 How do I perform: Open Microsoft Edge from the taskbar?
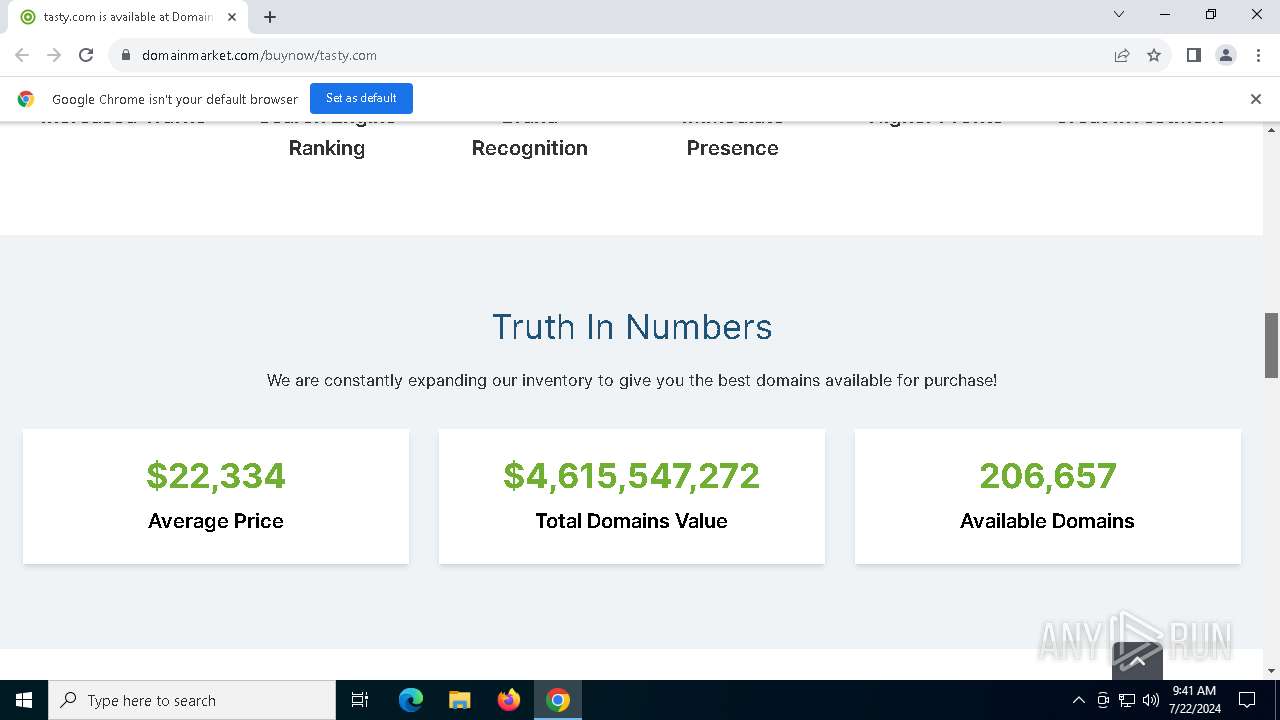tap(411, 700)
